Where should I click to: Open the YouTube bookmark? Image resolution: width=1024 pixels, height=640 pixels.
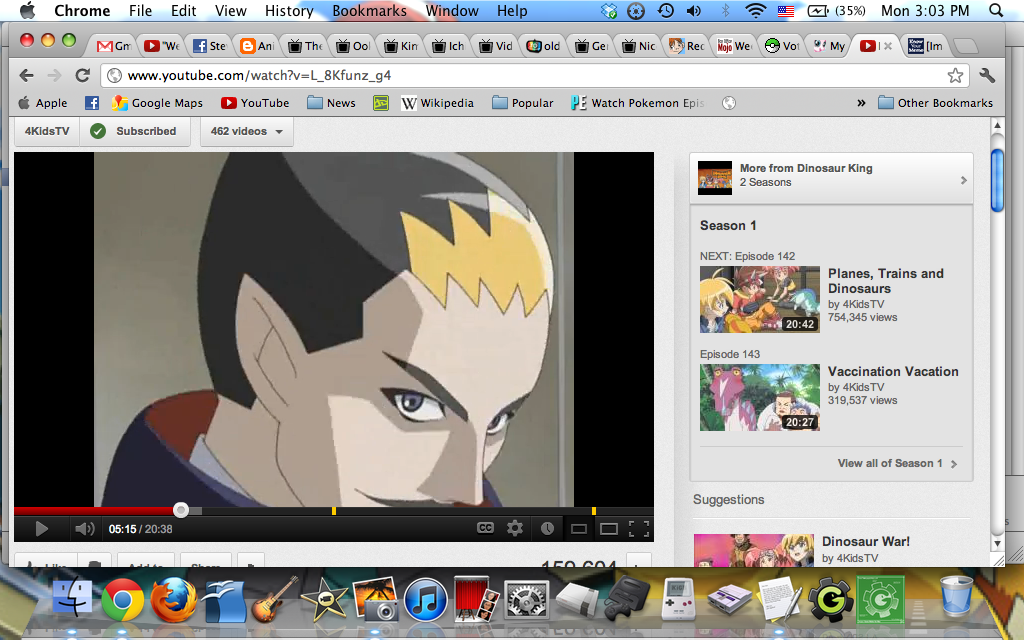pyautogui.click(x=255, y=103)
